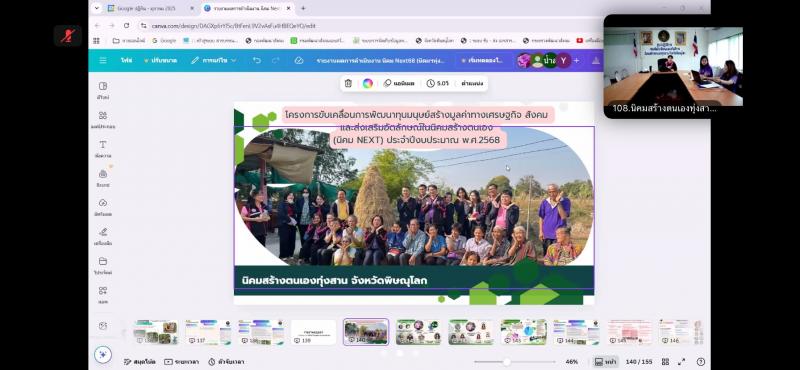The image size is (800, 370).
Task: Open the Google bookmark
Action: [x=164, y=40]
